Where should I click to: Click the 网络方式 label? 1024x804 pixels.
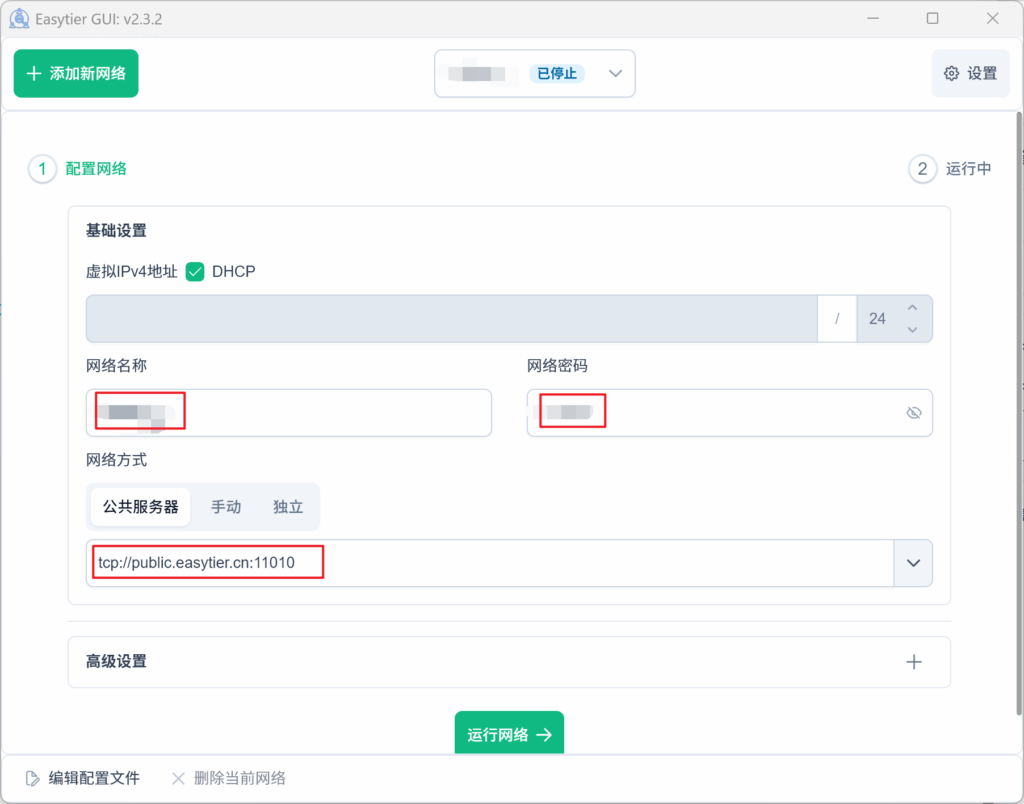pyautogui.click(x=116, y=460)
